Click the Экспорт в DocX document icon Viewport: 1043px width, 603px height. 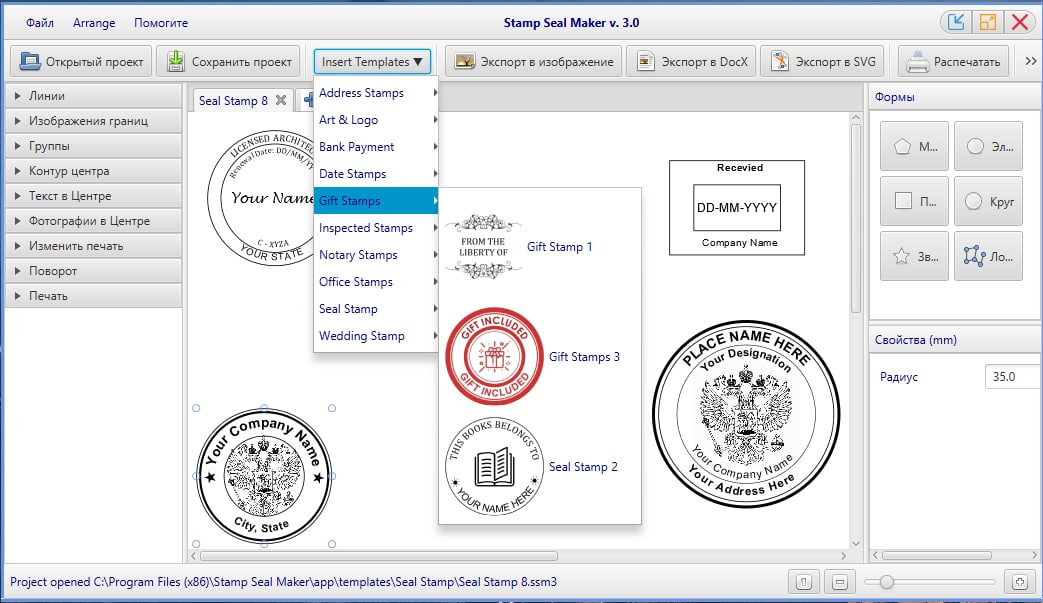pos(645,61)
